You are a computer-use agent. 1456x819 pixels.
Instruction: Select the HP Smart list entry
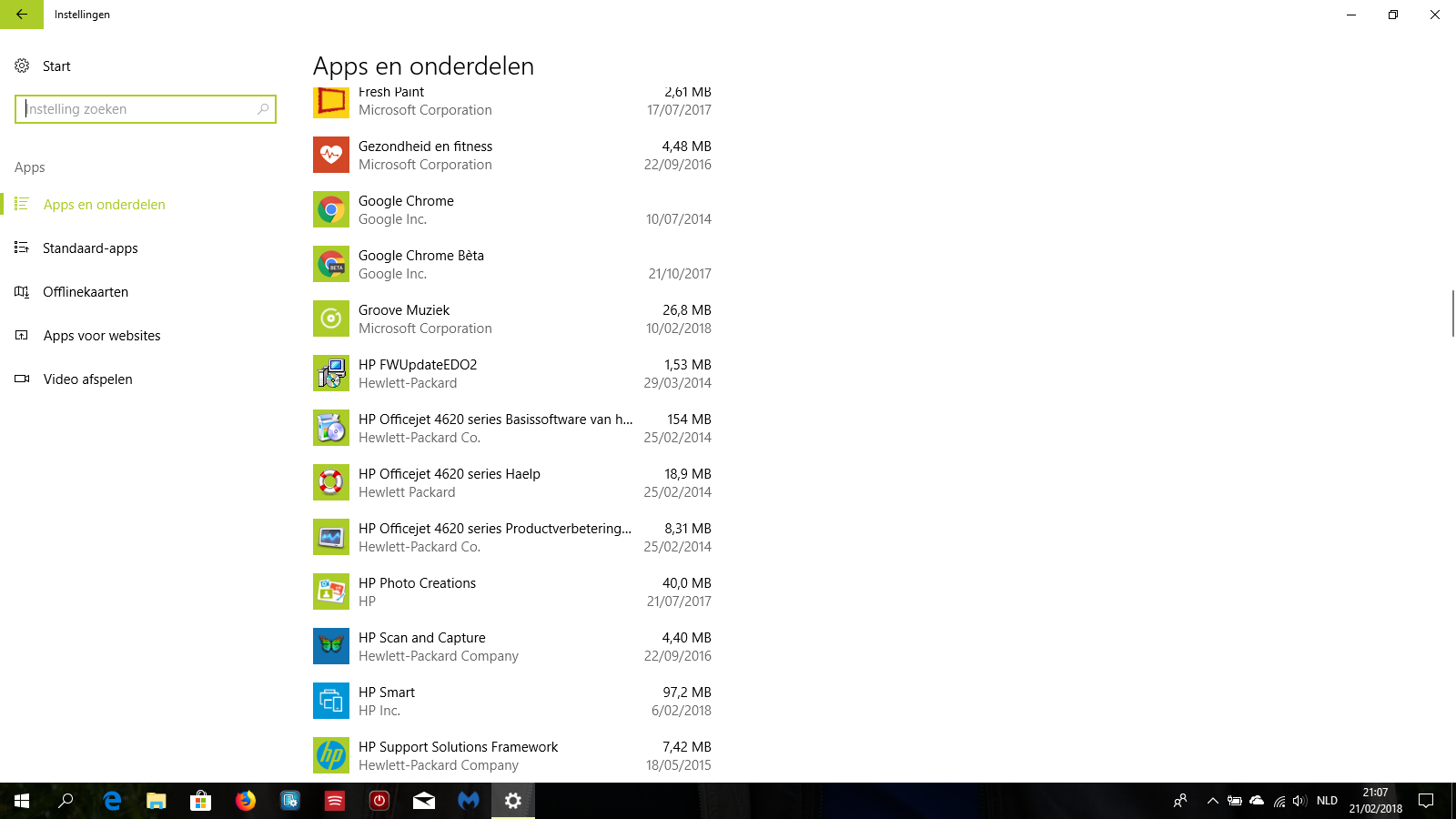pyautogui.click(x=512, y=701)
